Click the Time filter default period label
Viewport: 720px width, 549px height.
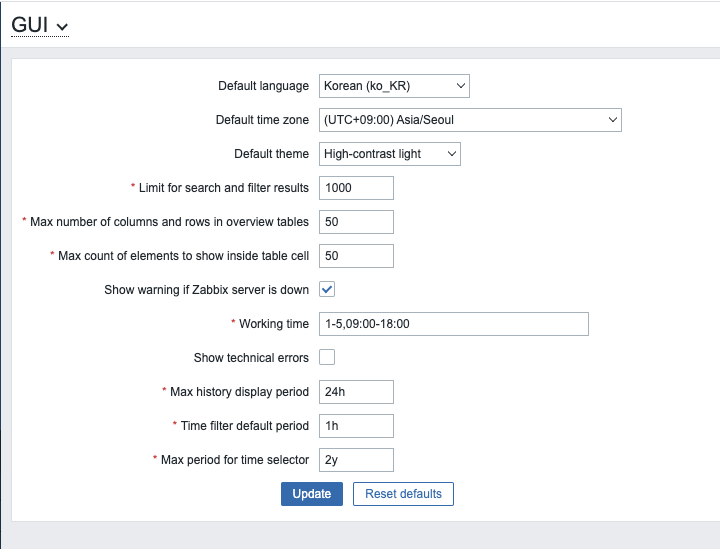pos(244,426)
